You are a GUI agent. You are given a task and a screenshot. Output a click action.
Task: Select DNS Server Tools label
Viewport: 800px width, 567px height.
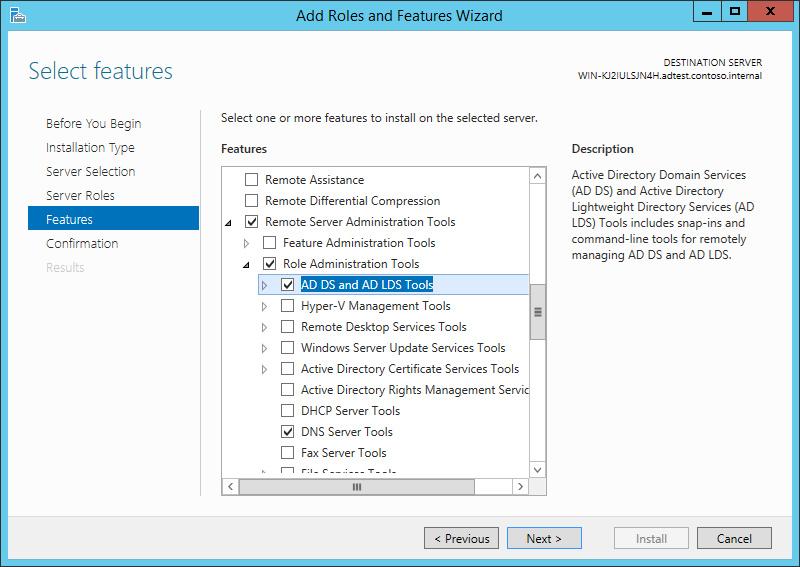pos(347,431)
